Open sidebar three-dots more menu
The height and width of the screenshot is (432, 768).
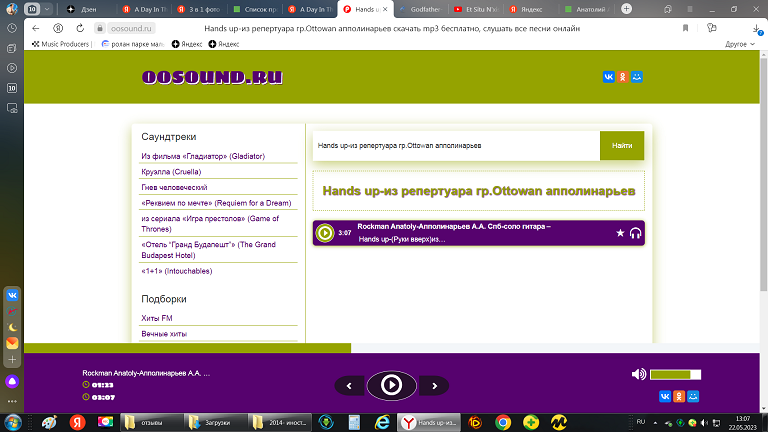pos(12,401)
